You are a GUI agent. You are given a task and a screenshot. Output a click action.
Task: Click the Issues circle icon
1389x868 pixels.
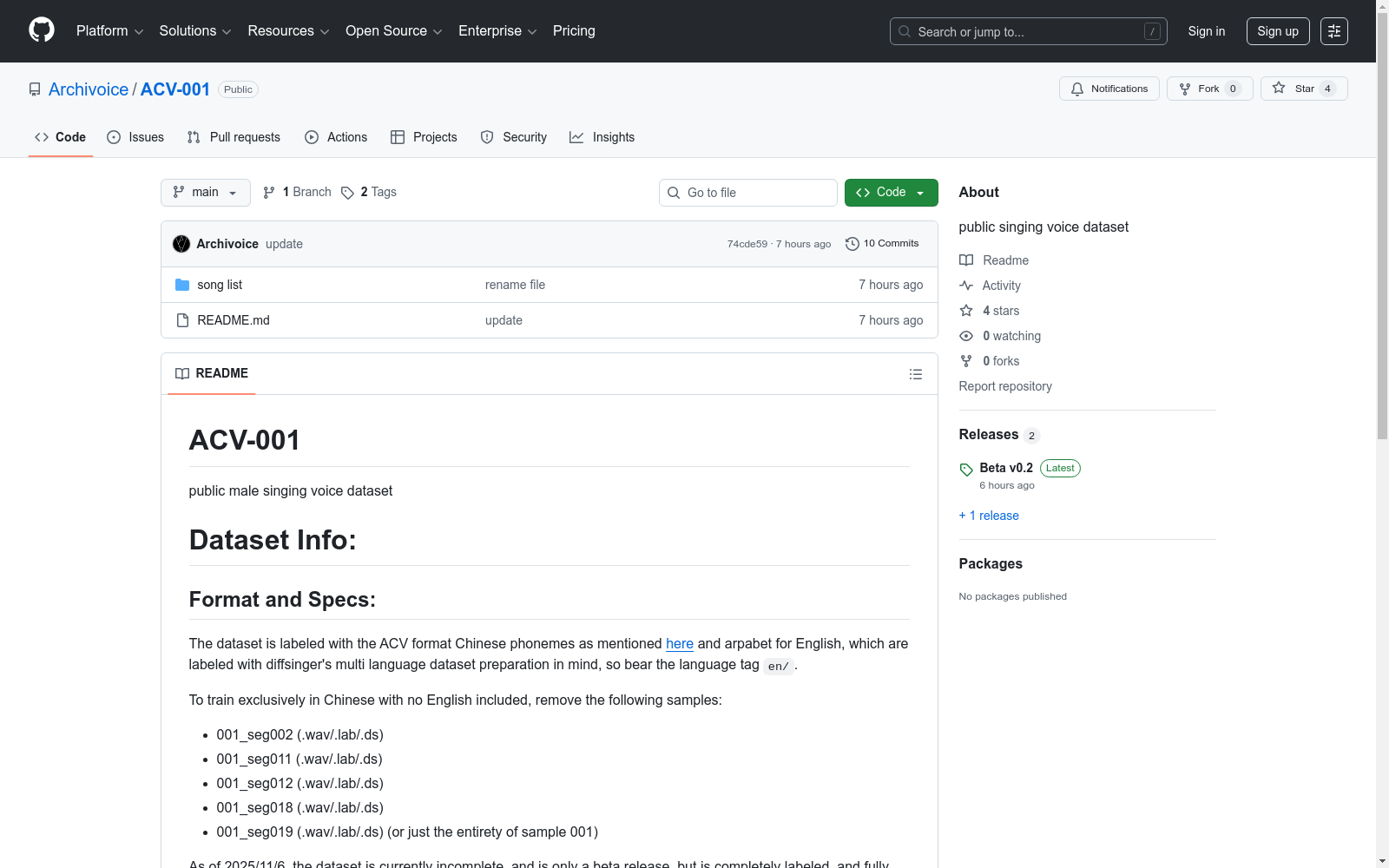pyautogui.click(x=114, y=137)
